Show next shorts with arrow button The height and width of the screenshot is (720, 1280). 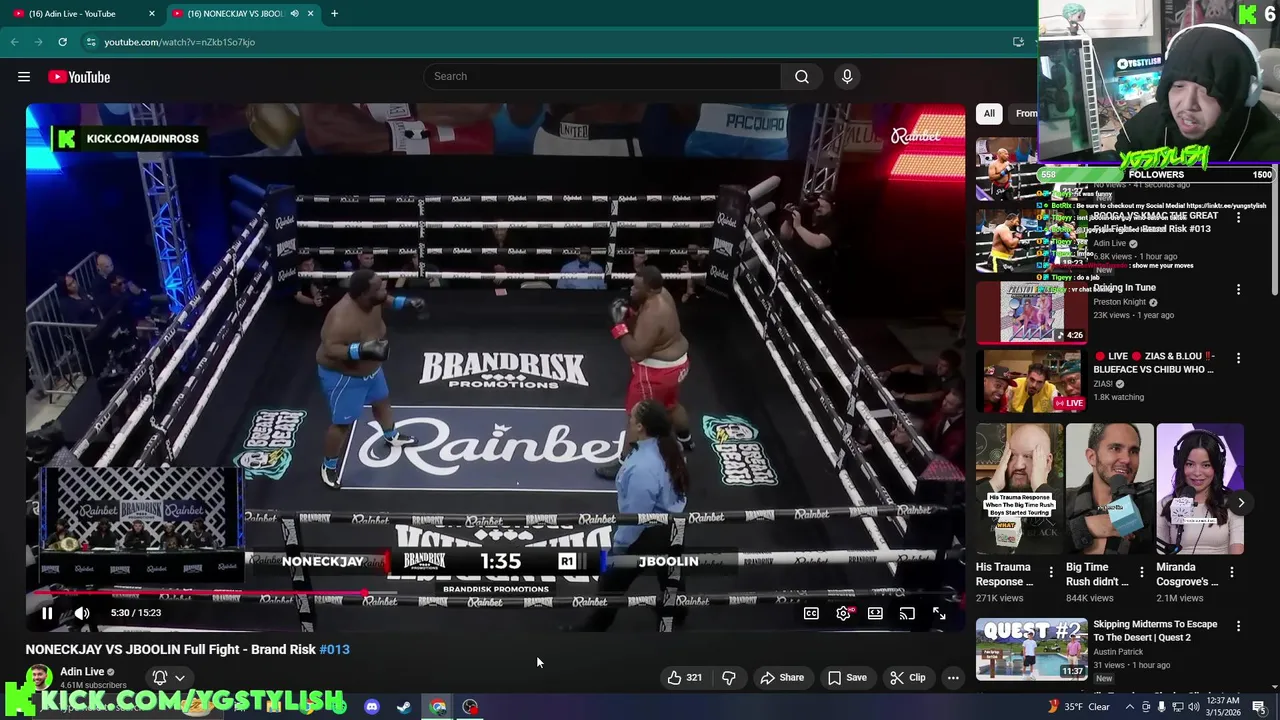(1241, 503)
